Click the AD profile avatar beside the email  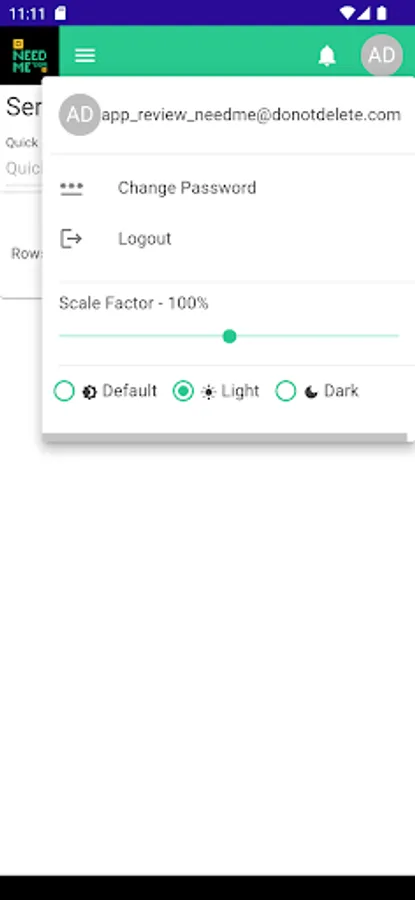pyautogui.click(x=80, y=115)
